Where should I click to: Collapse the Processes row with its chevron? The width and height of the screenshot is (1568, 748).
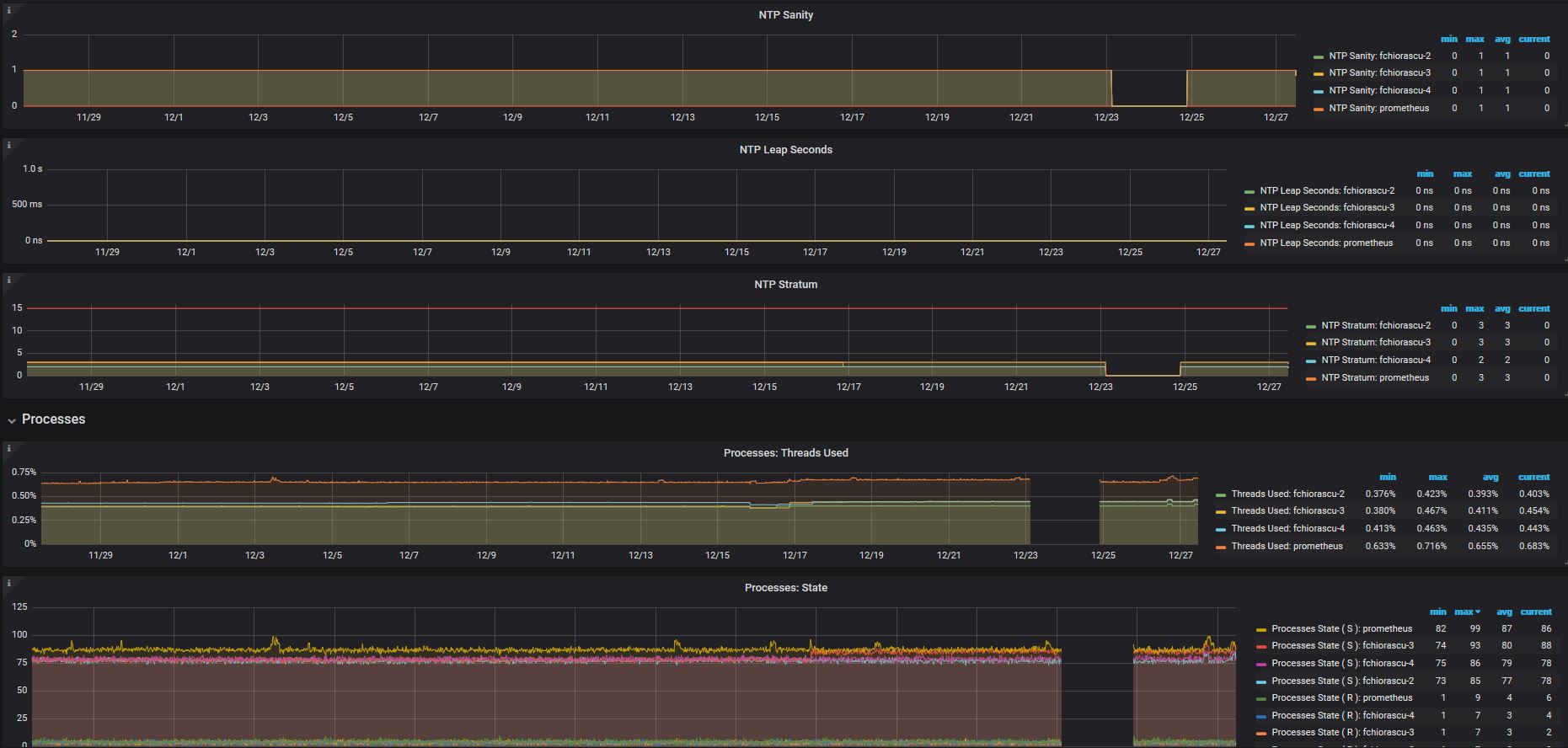tap(12, 419)
